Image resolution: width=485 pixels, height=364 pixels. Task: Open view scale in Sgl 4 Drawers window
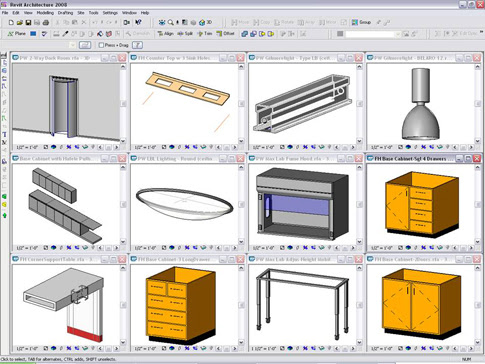click(382, 248)
